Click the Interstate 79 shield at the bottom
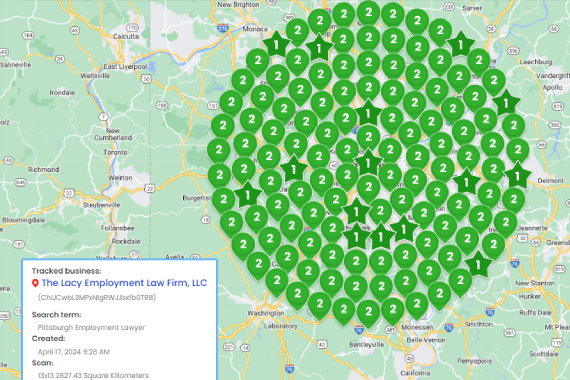The image size is (570, 380). 289,369
